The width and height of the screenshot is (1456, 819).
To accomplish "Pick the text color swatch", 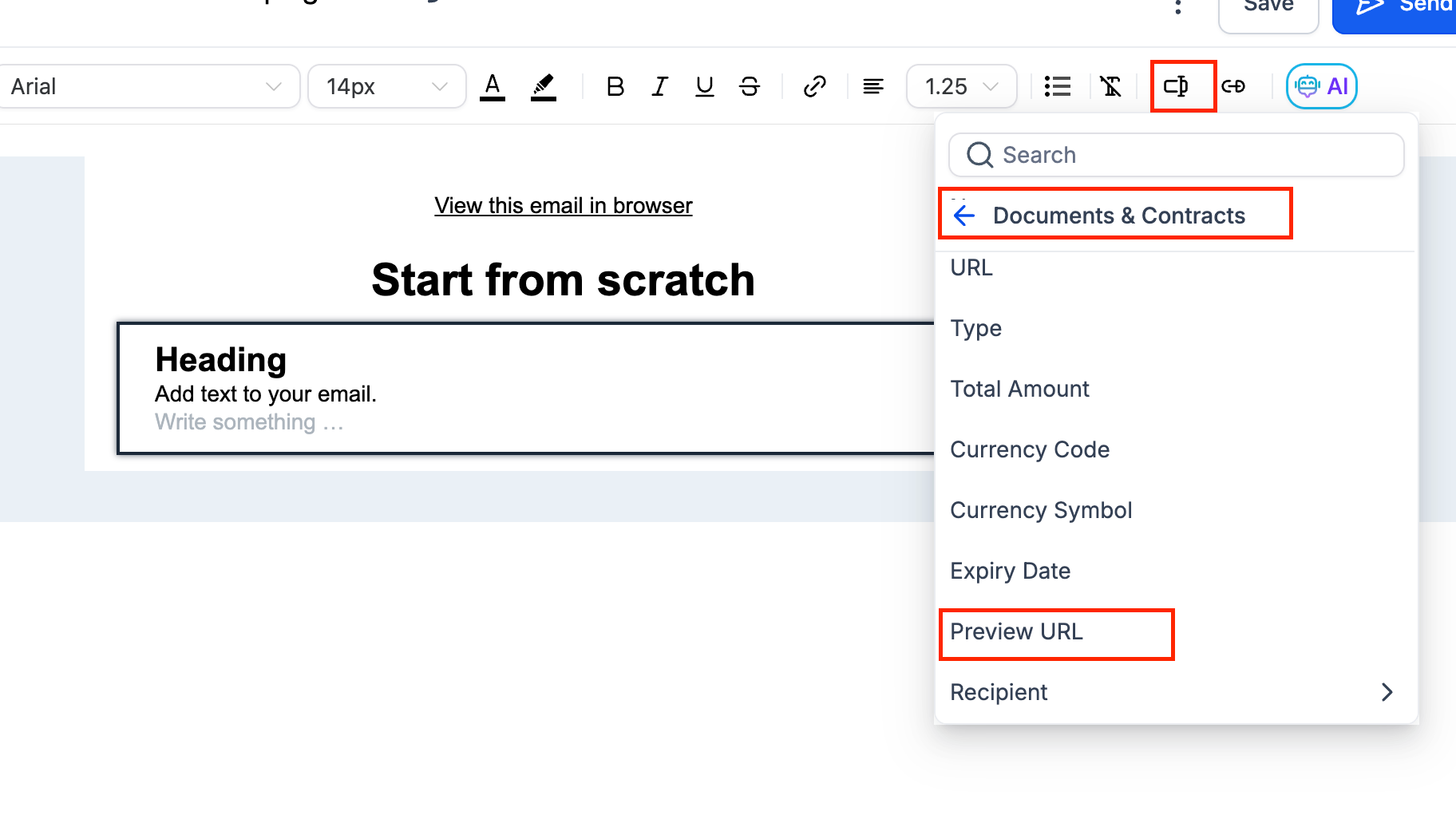I will 493,86.
